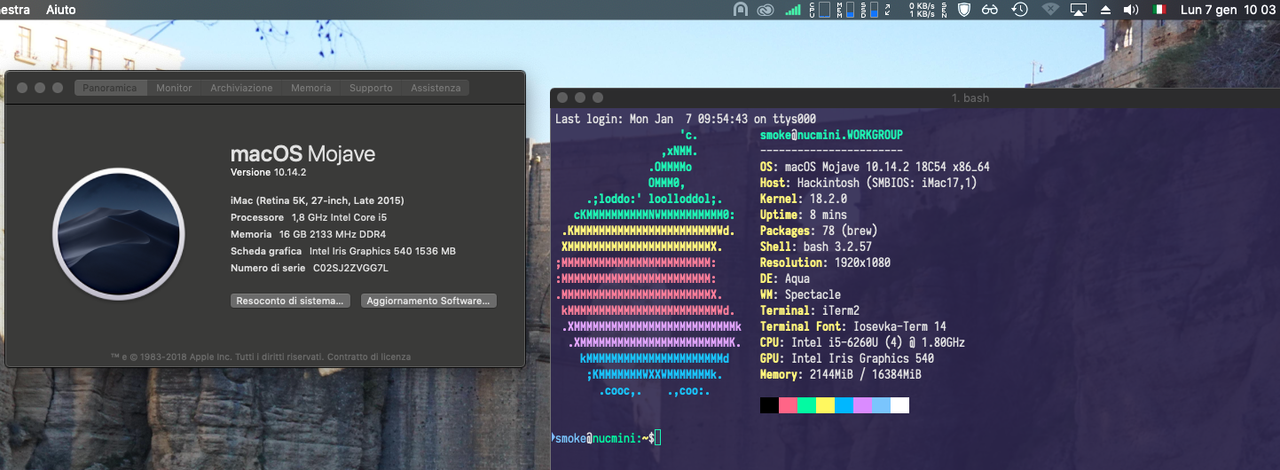Open MEM memory usage monitor
1280x470 pixels.
845,9
